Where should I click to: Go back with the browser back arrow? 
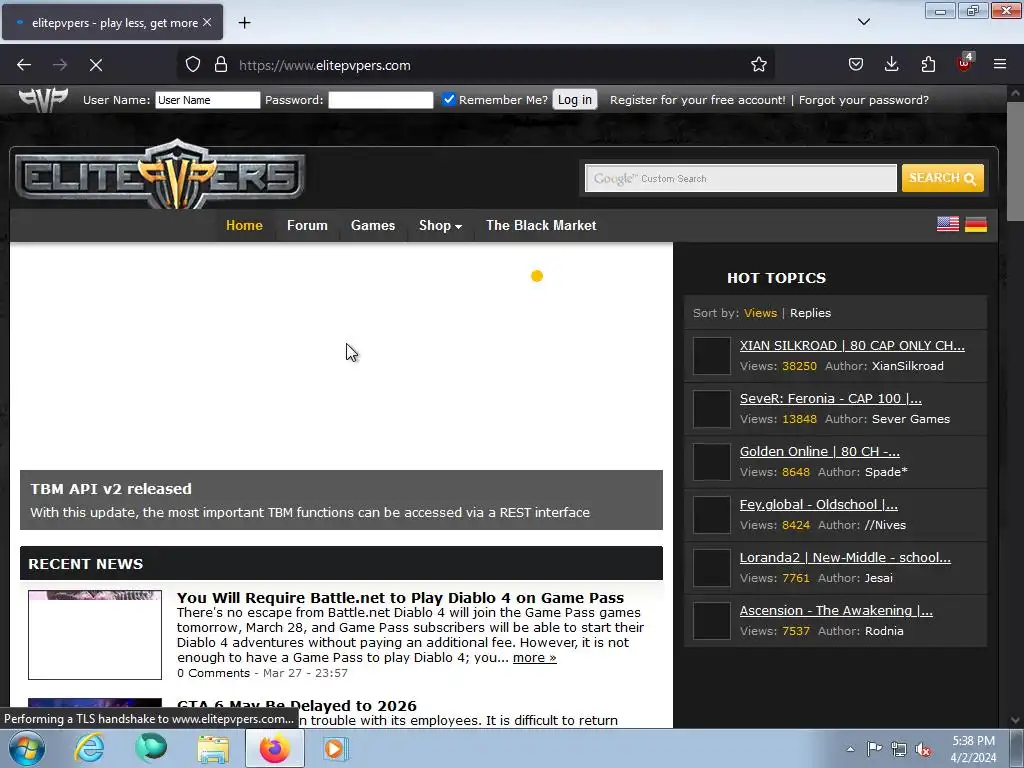[x=24, y=65]
